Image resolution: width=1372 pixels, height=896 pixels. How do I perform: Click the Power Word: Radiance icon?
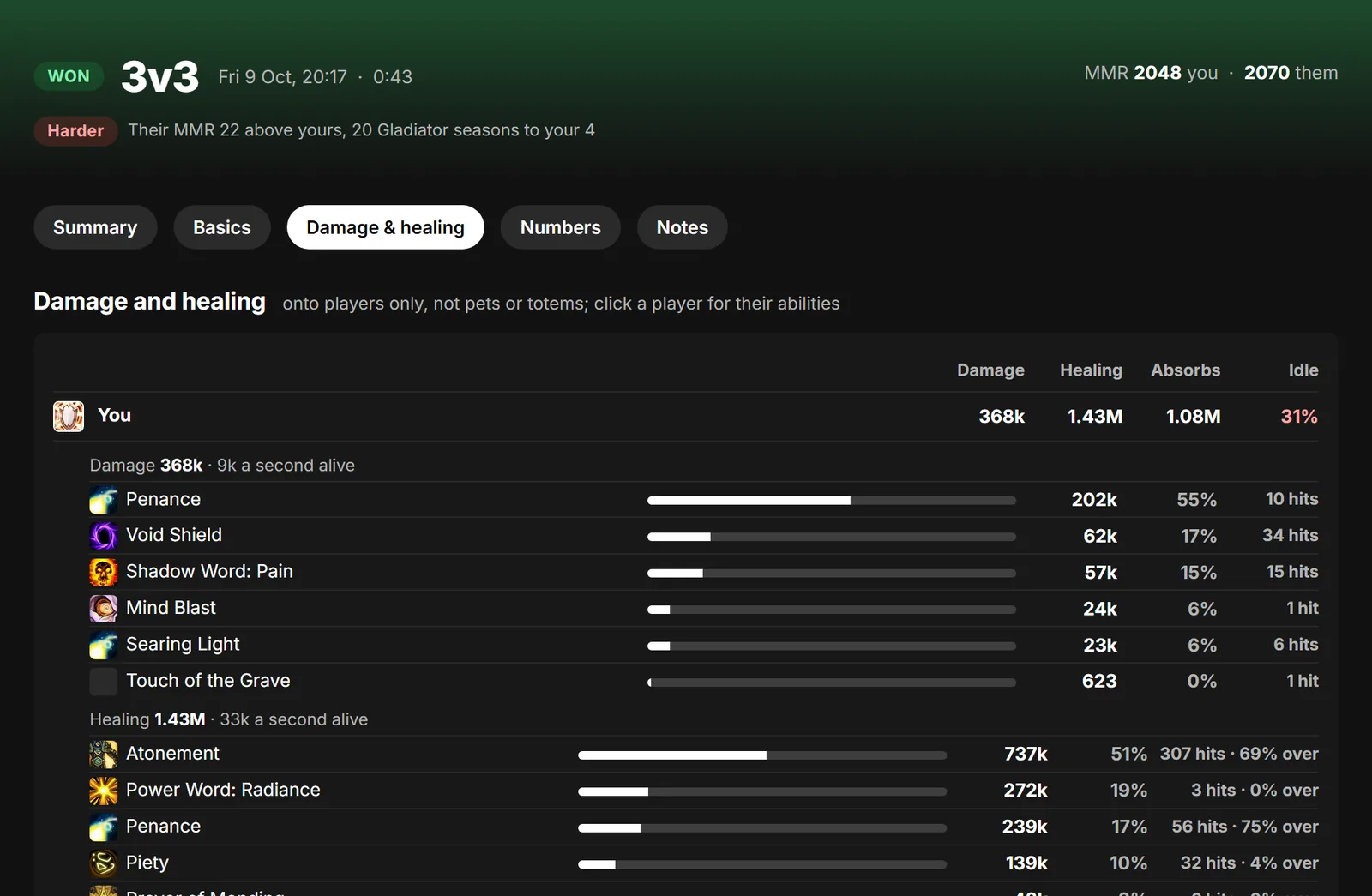pyautogui.click(x=104, y=790)
